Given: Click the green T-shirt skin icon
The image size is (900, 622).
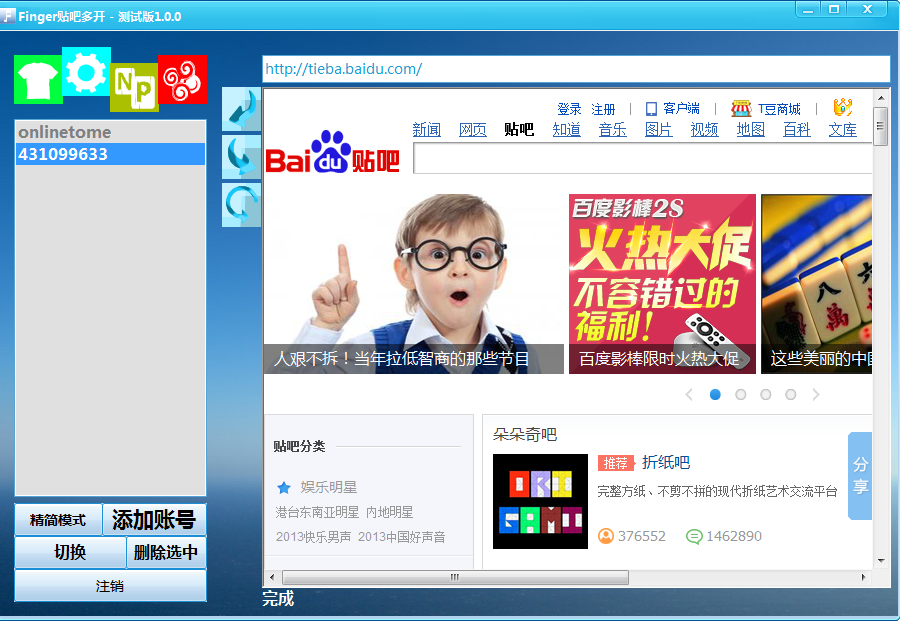Looking at the screenshot, I should click(38, 79).
